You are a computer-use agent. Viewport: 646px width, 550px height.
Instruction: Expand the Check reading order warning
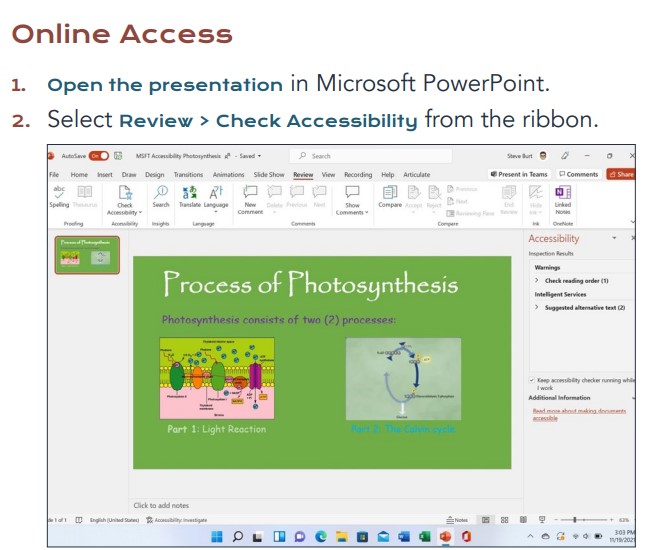pyautogui.click(x=537, y=281)
